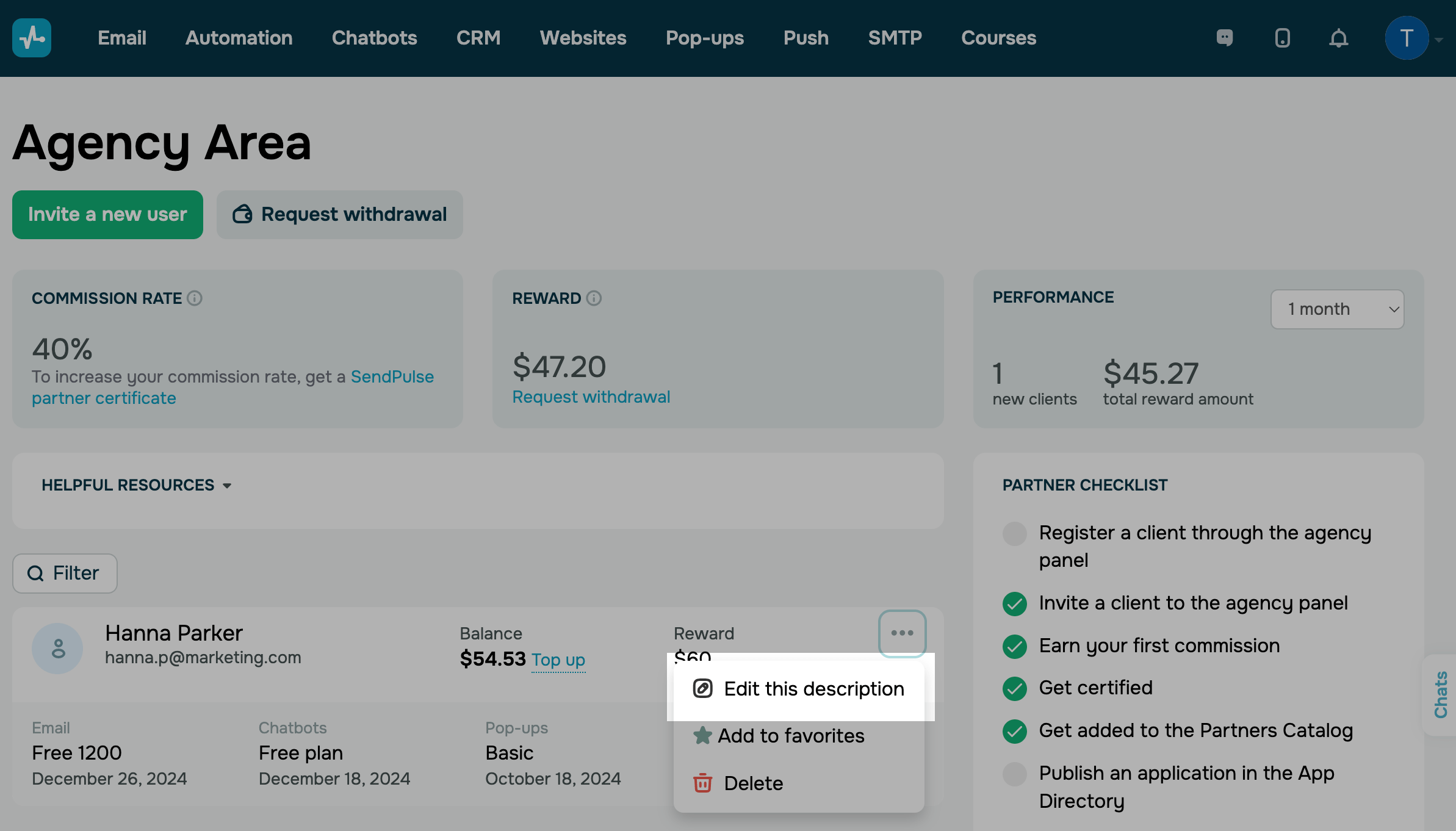The width and height of the screenshot is (1456, 831).
Task: Click the Reward info icon
Action: [594, 298]
